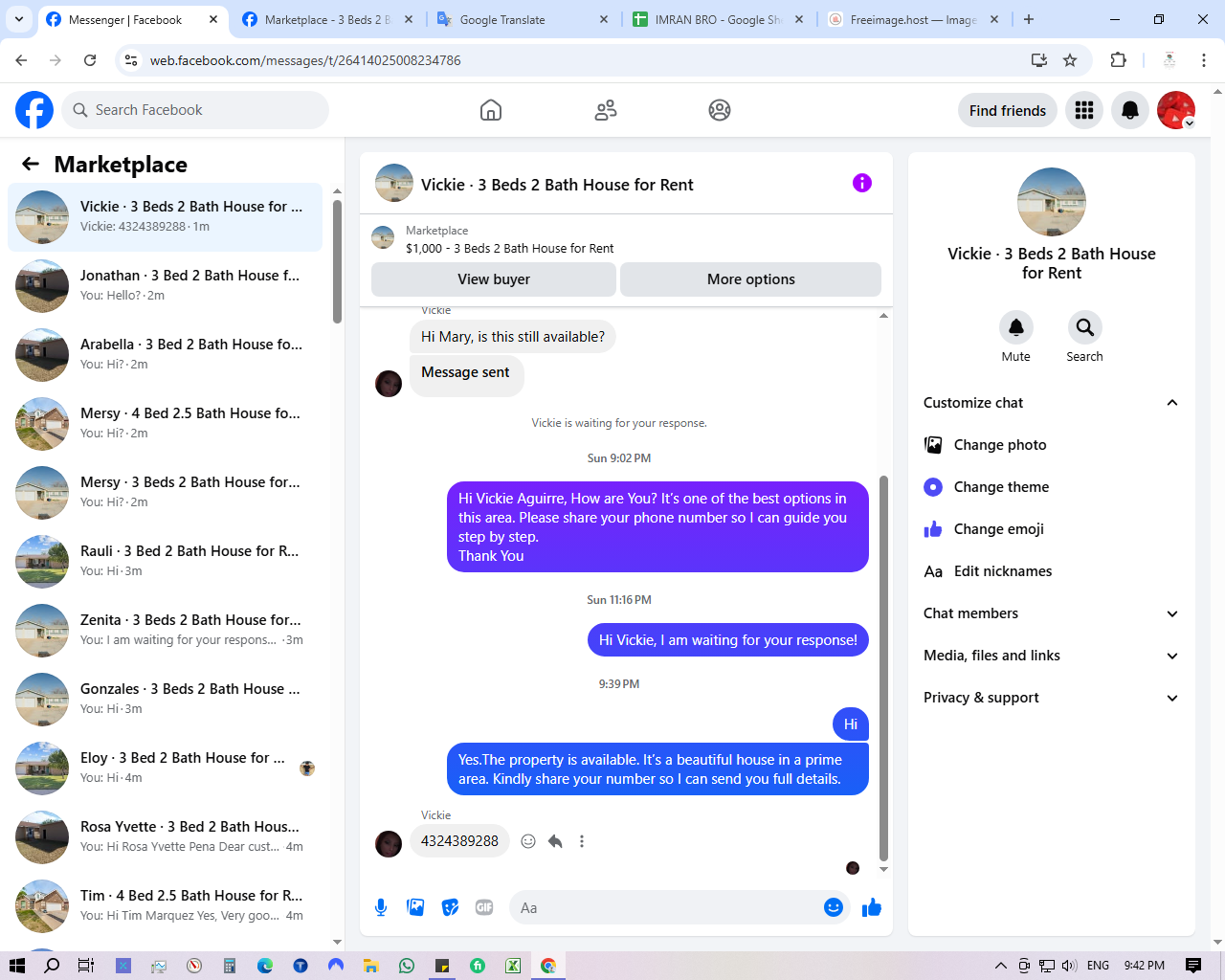The image size is (1225, 980).
Task: Click the Aa message input field
Action: (x=664, y=907)
